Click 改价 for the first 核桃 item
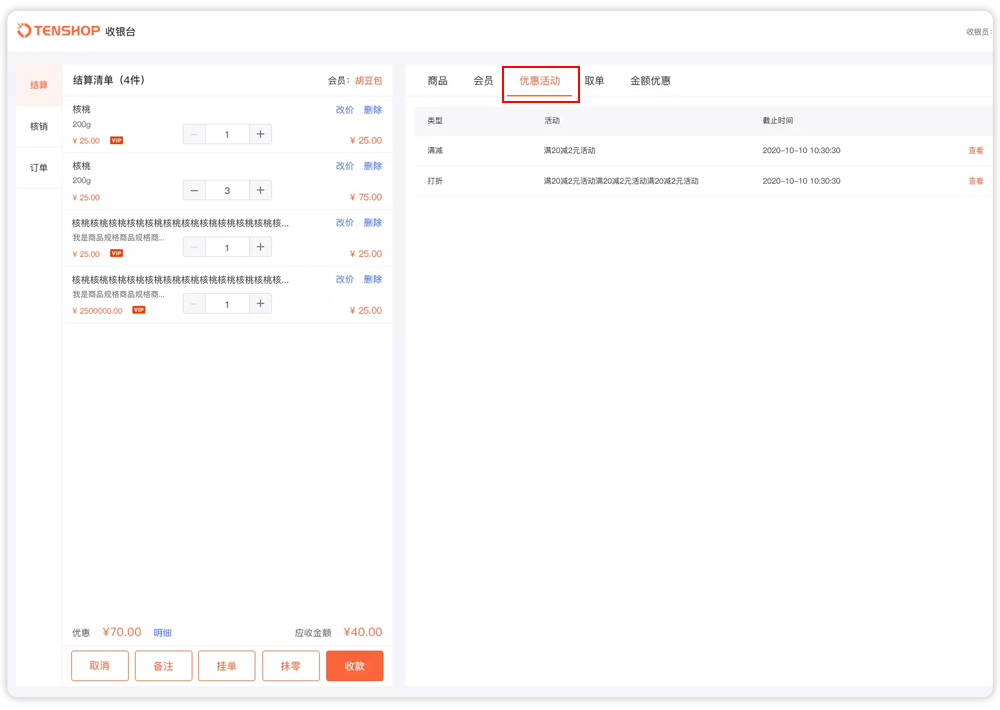1000x710 pixels. coord(344,110)
